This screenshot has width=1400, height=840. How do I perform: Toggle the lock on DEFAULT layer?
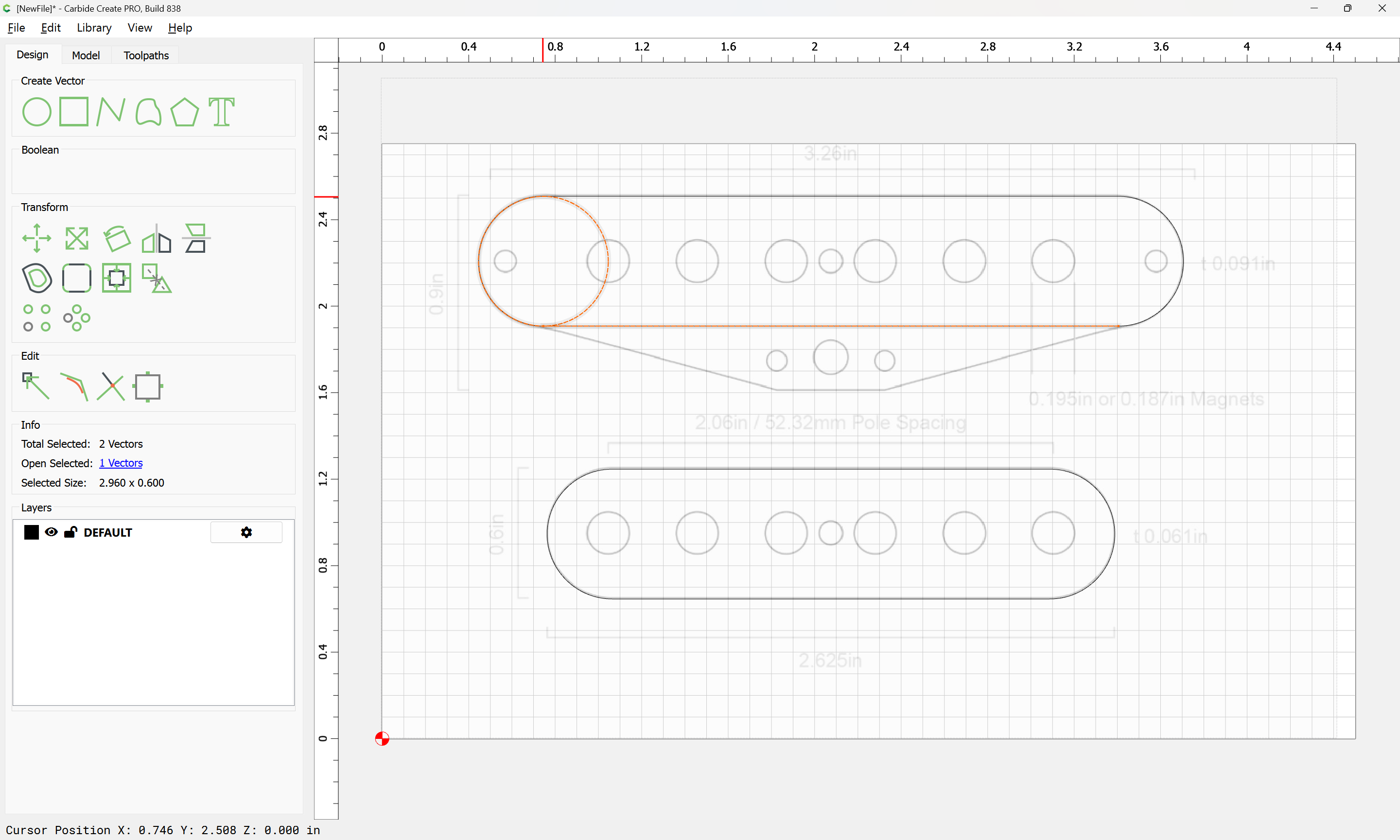coord(71,532)
